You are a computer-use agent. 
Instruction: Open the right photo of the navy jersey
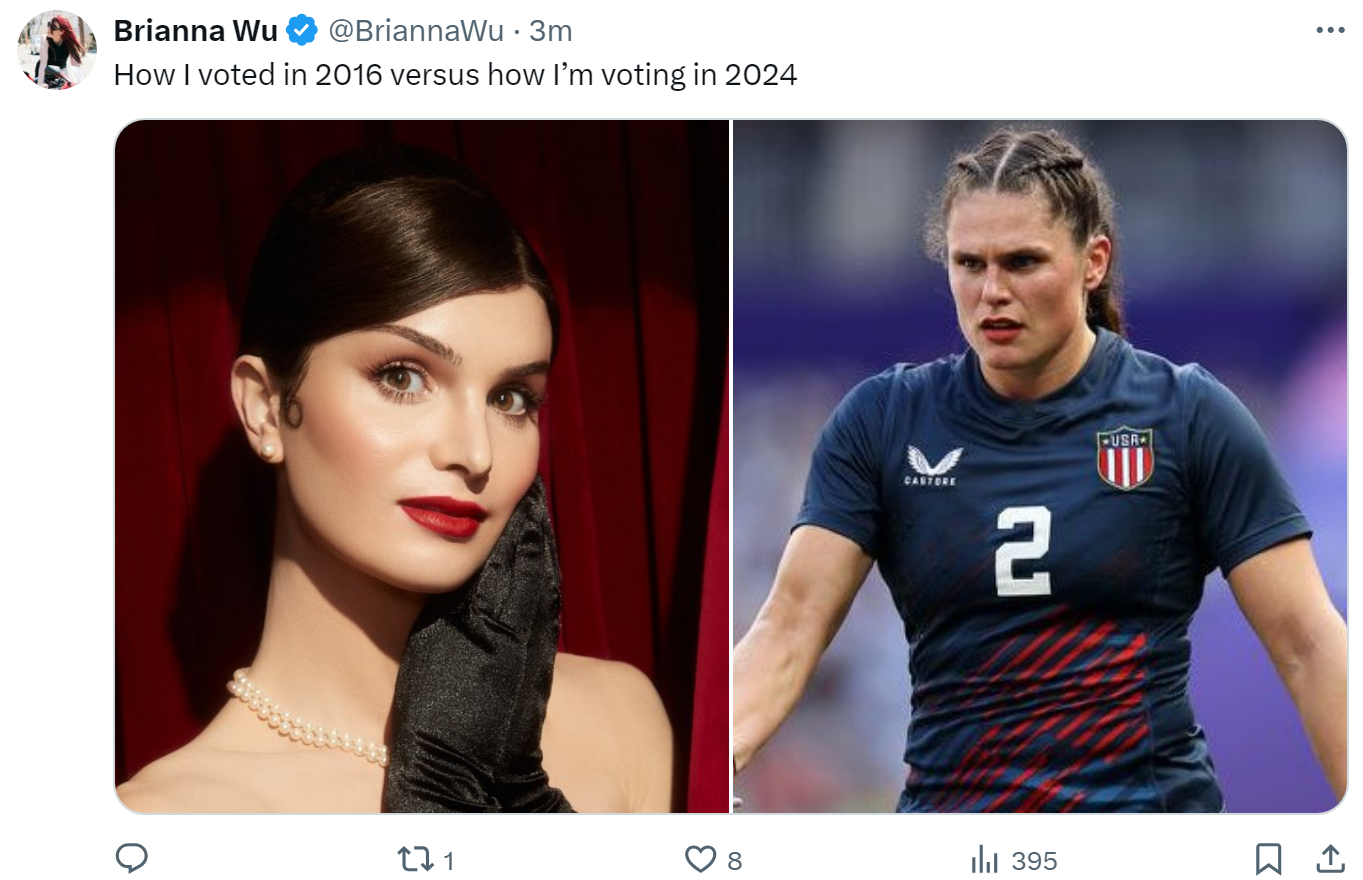click(1040, 466)
